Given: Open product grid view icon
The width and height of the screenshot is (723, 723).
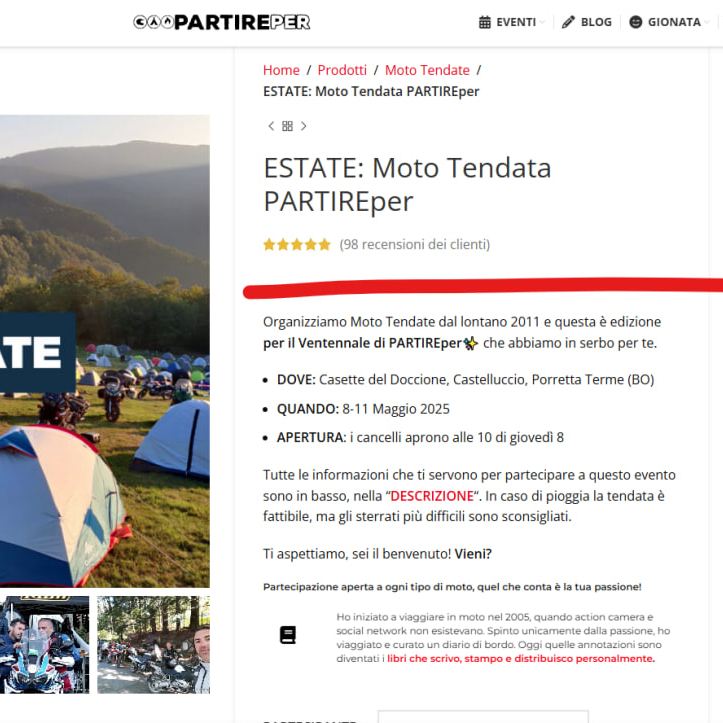Looking at the screenshot, I should tap(287, 126).
